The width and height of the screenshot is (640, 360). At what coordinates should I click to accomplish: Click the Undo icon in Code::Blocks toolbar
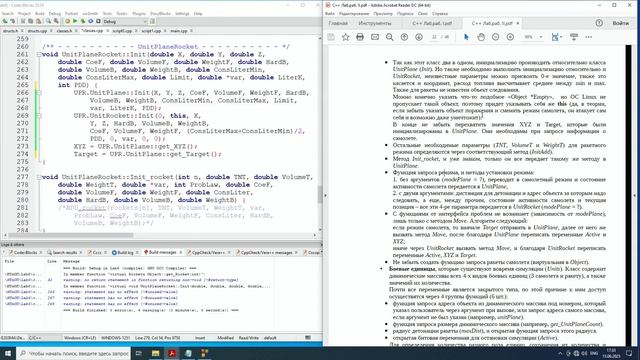[4, 21]
